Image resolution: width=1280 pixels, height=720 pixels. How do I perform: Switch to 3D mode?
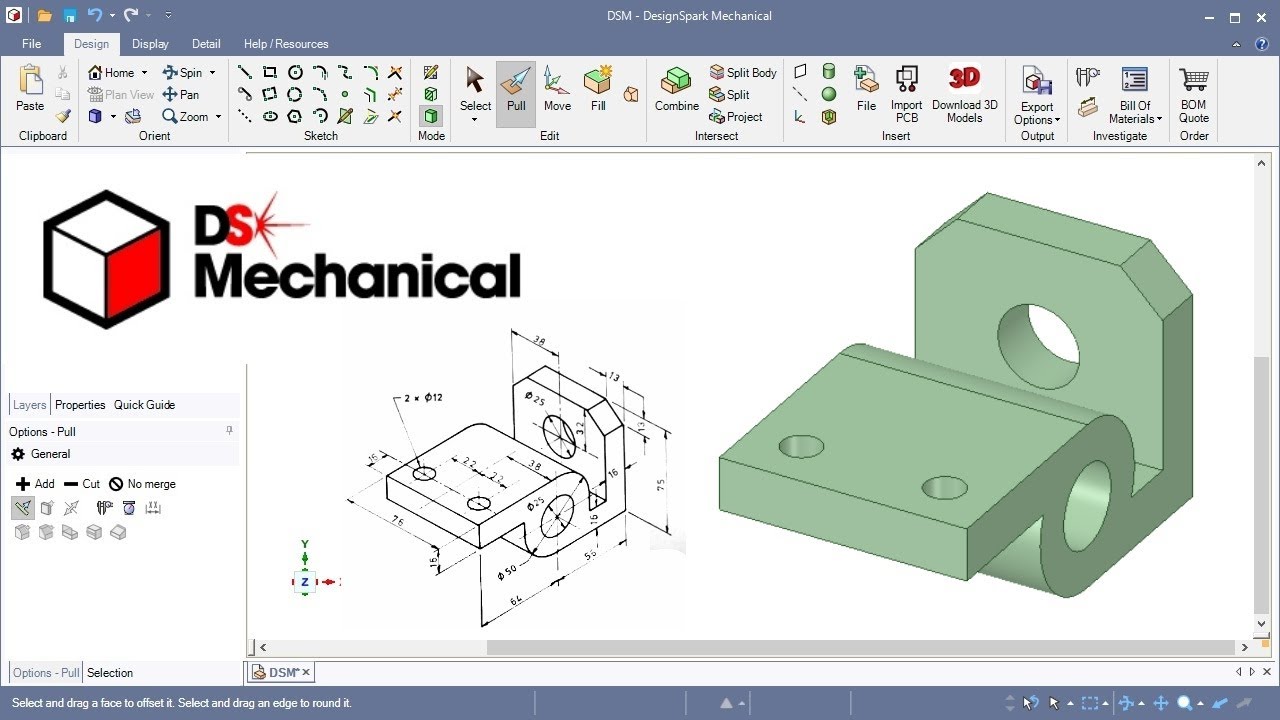431,116
